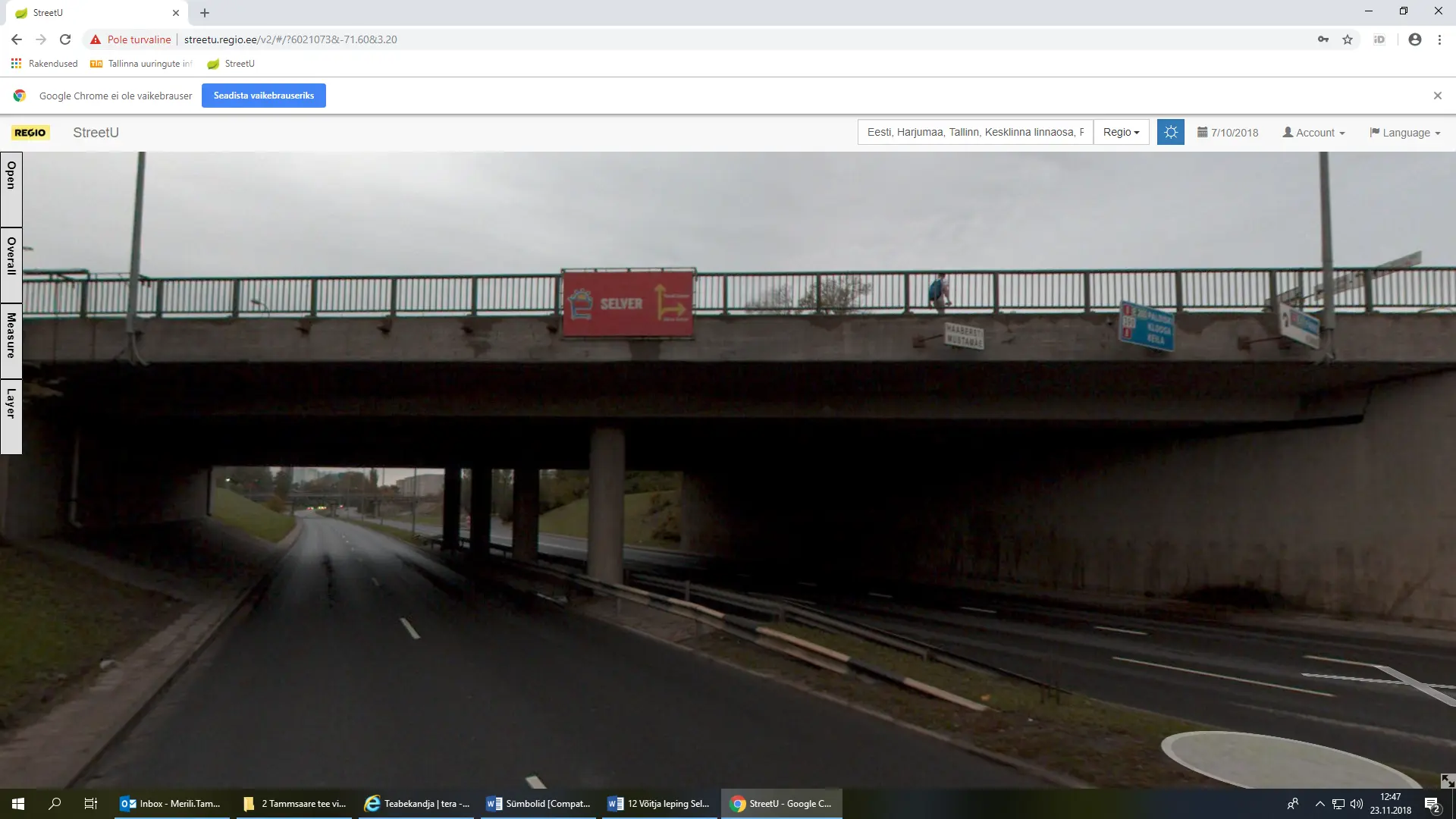Click the fullscreen expand icon at the viewer's bottom-right corner

point(1447,780)
